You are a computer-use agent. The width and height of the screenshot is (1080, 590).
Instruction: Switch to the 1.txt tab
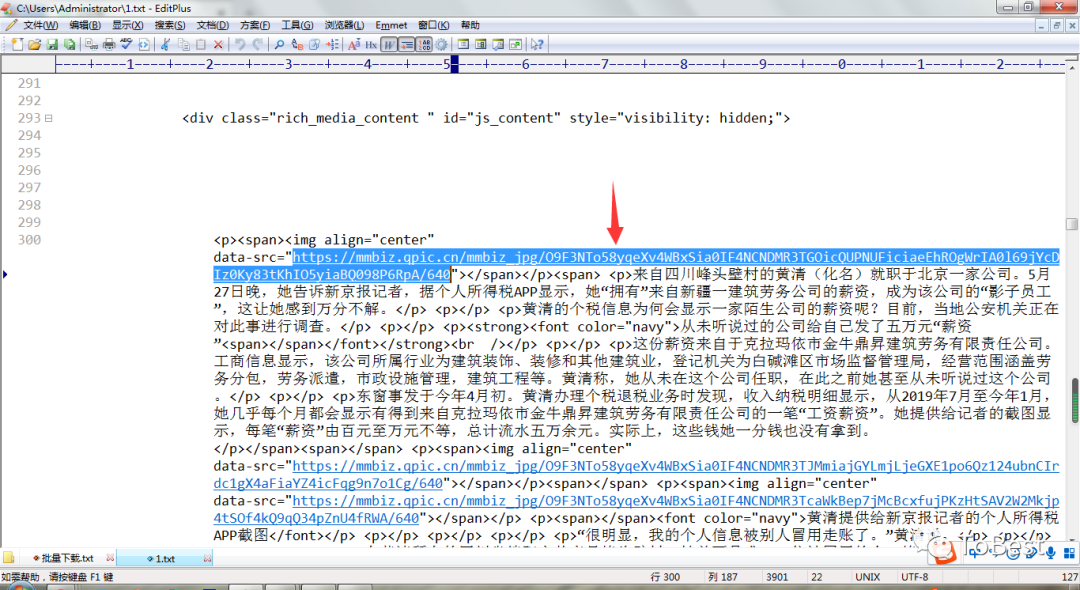(x=165, y=558)
